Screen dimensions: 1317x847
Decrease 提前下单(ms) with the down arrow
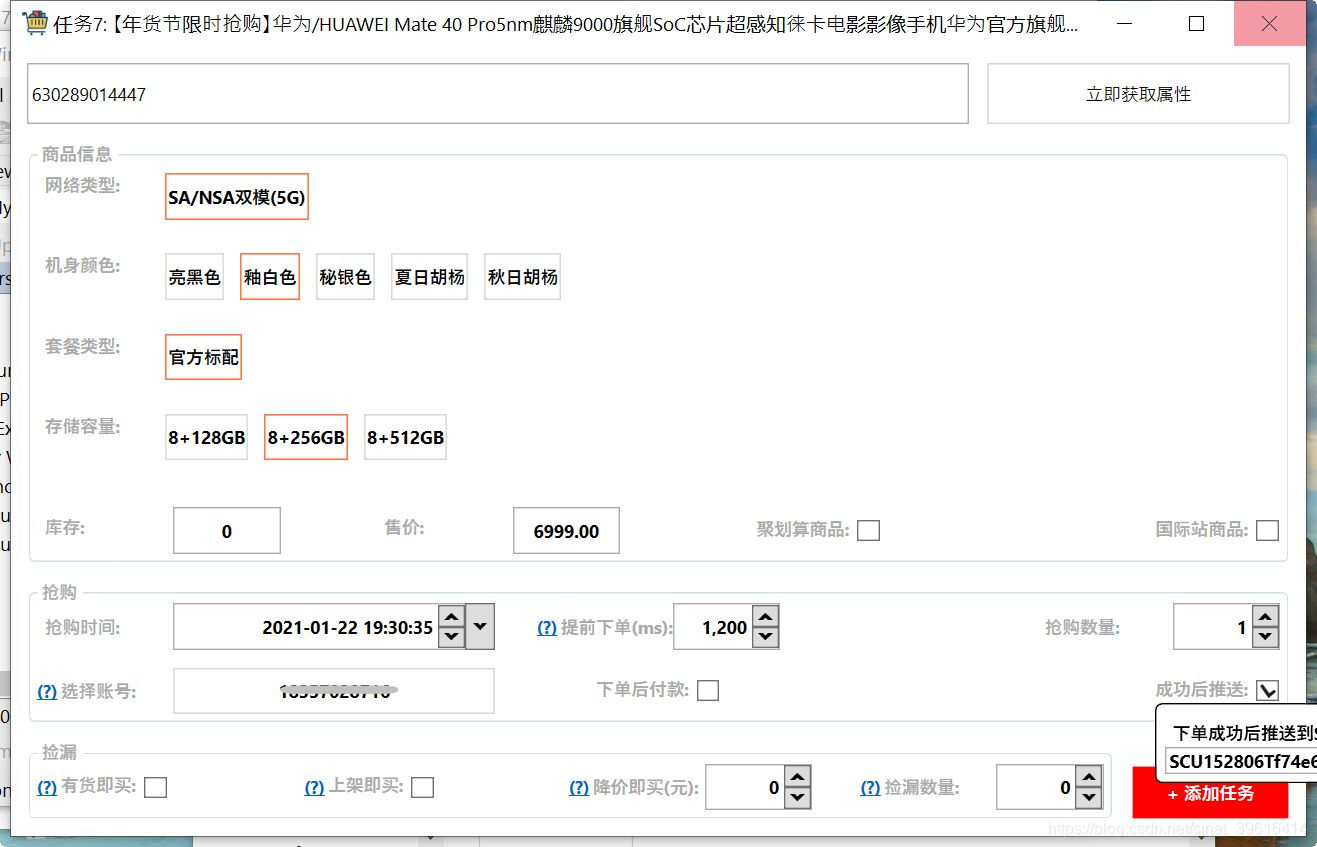766,638
